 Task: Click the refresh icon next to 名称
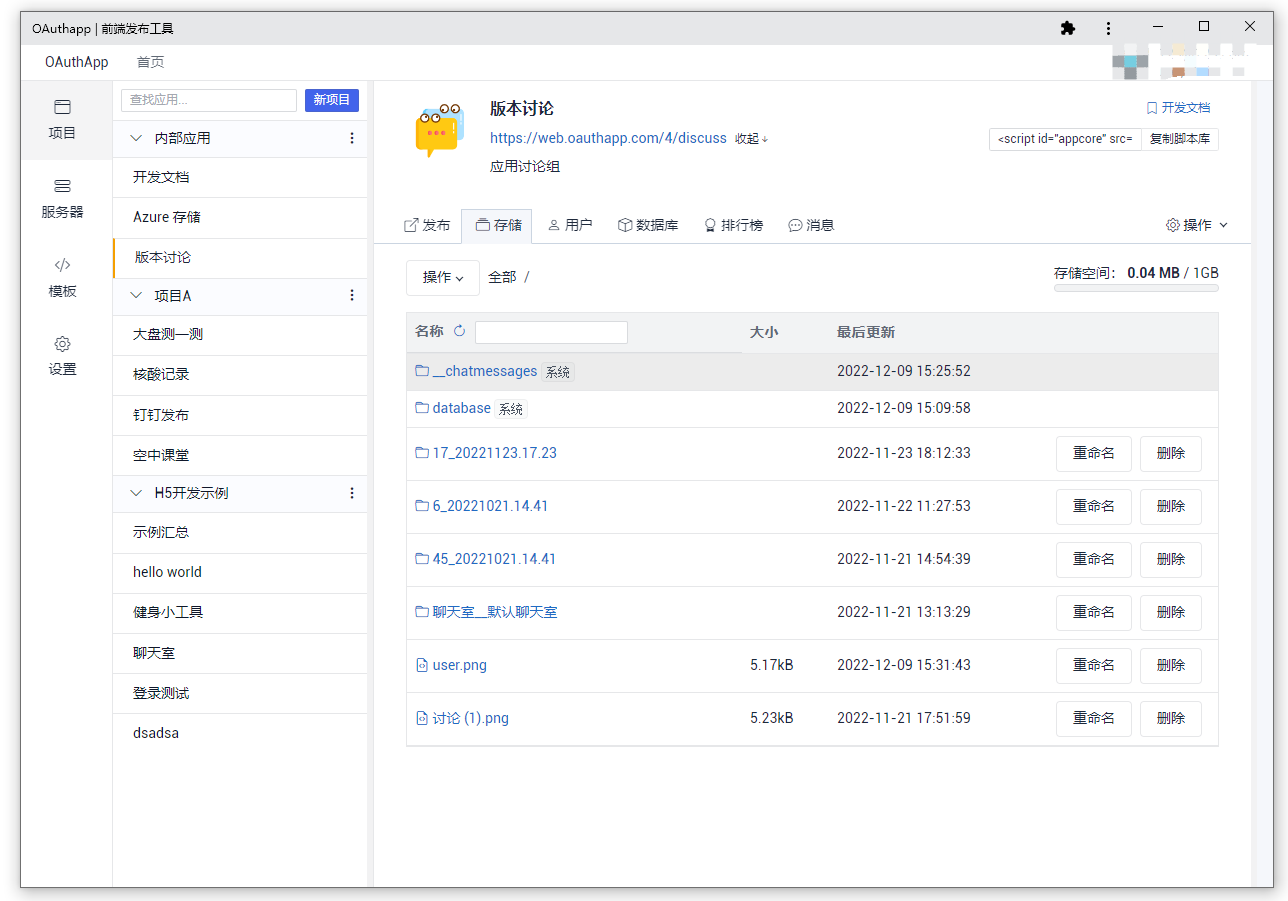(x=460, y=331)
